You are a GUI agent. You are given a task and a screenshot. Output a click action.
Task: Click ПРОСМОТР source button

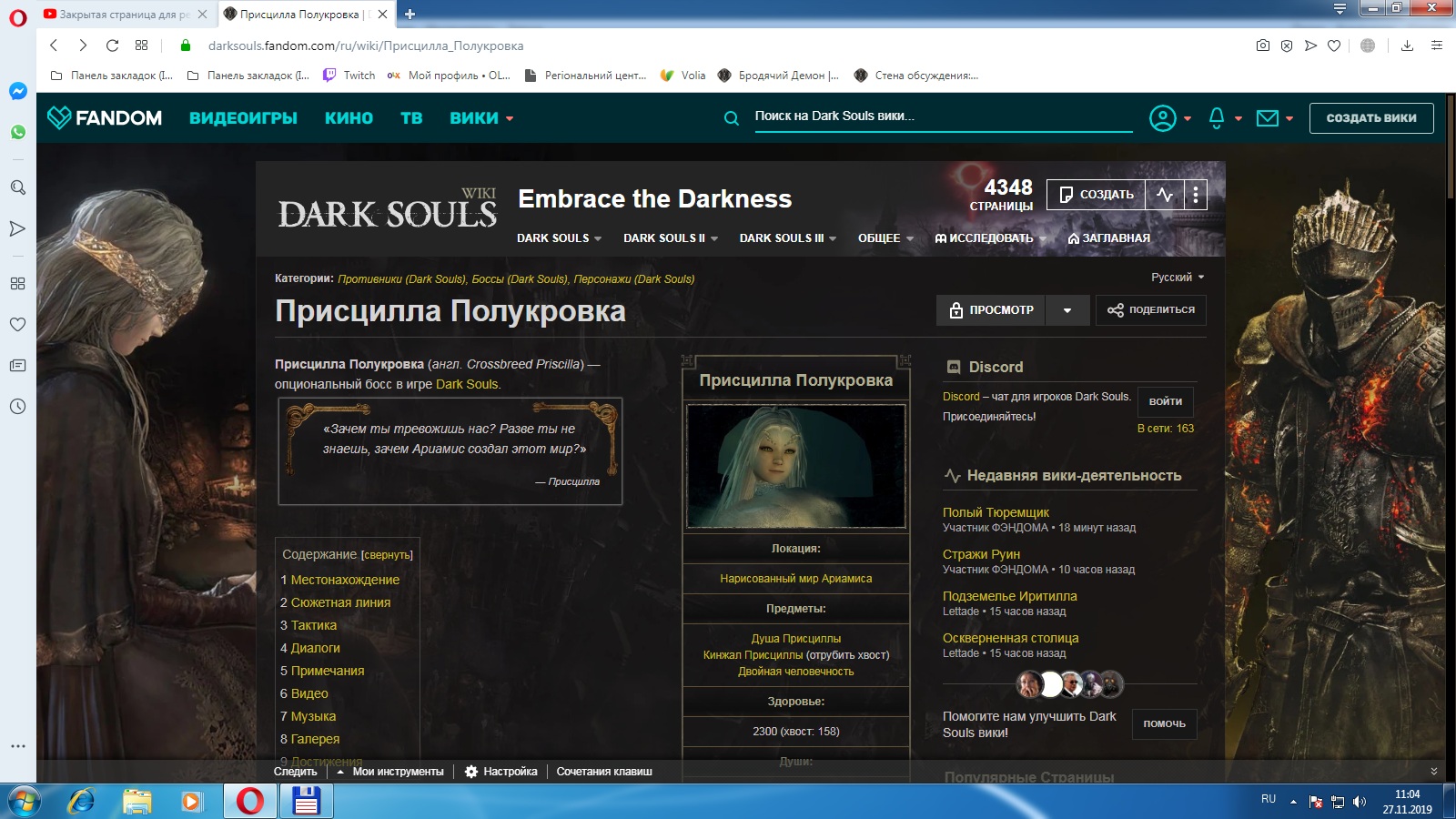point(991,310)
